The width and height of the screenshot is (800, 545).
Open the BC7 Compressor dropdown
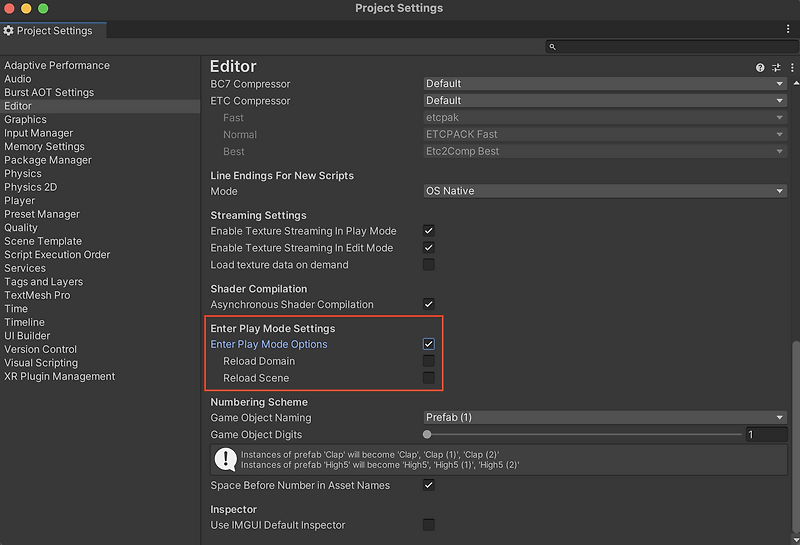coord(604,84)
